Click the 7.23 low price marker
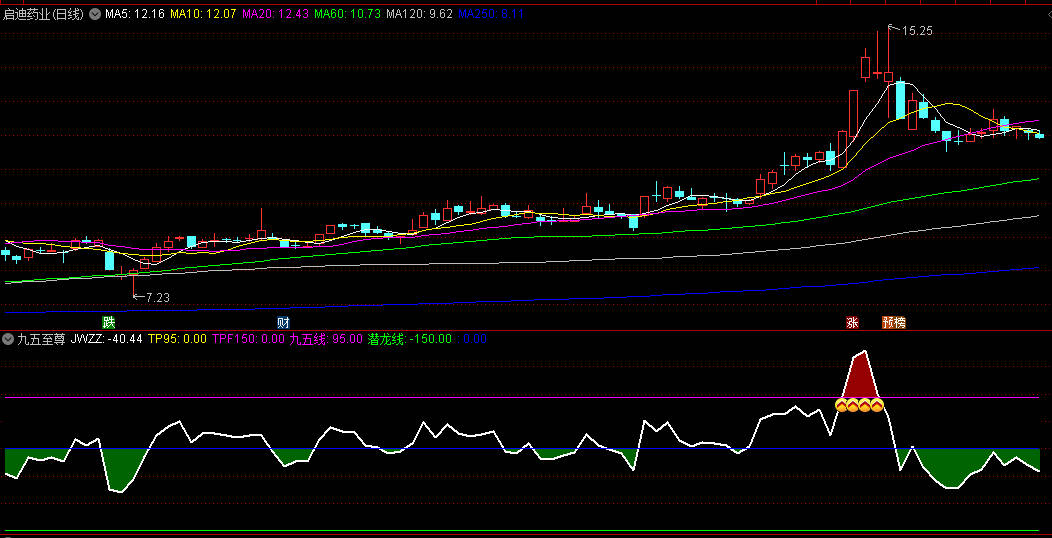 (x=157, y=297)
